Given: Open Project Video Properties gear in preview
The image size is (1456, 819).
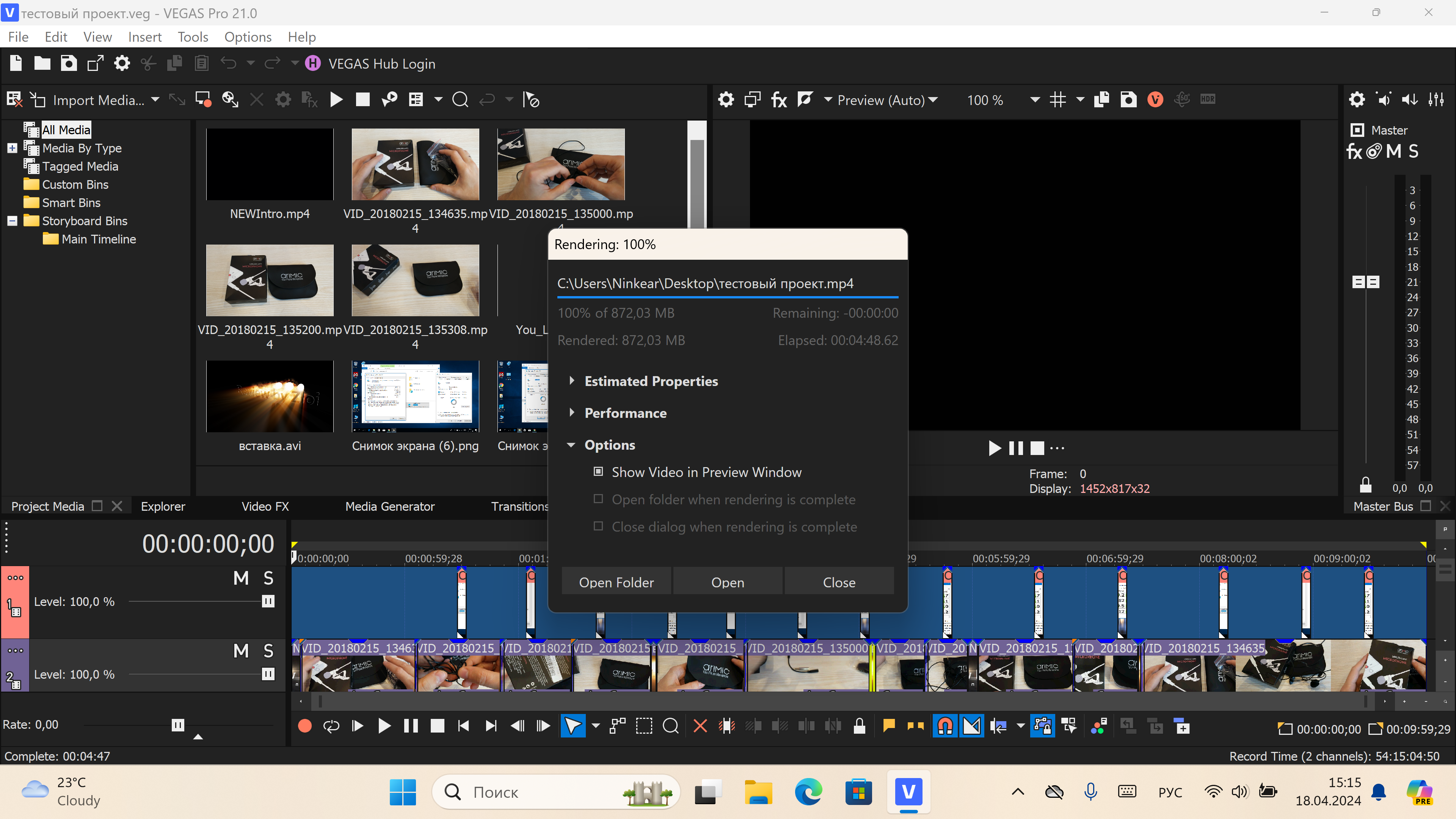Looking at the screenshot, I should coord(726,100).
